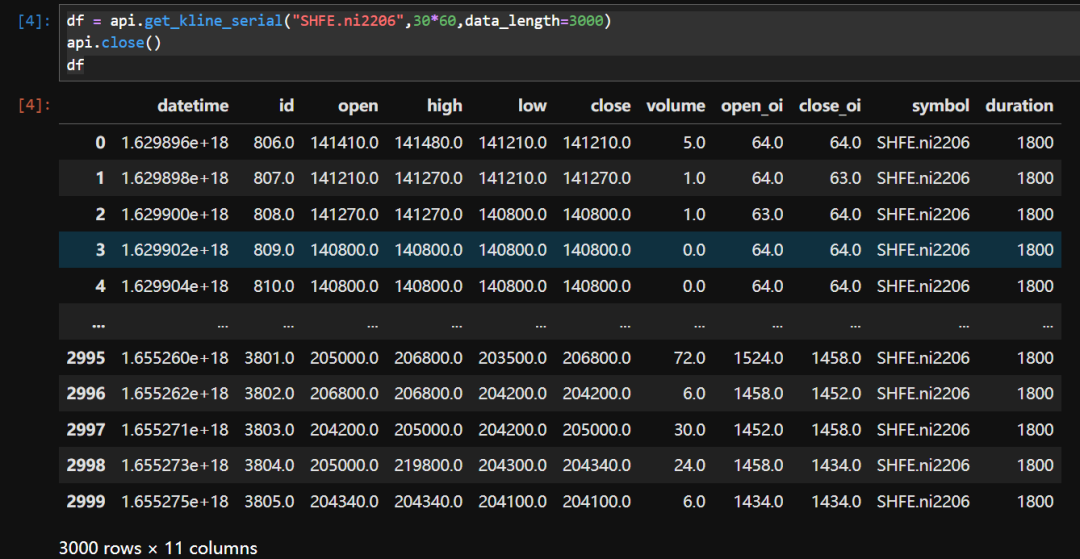Viewport: 1080px width, 559px height.
Task: Select row index 2996
Action: click(x=86, y=394)
